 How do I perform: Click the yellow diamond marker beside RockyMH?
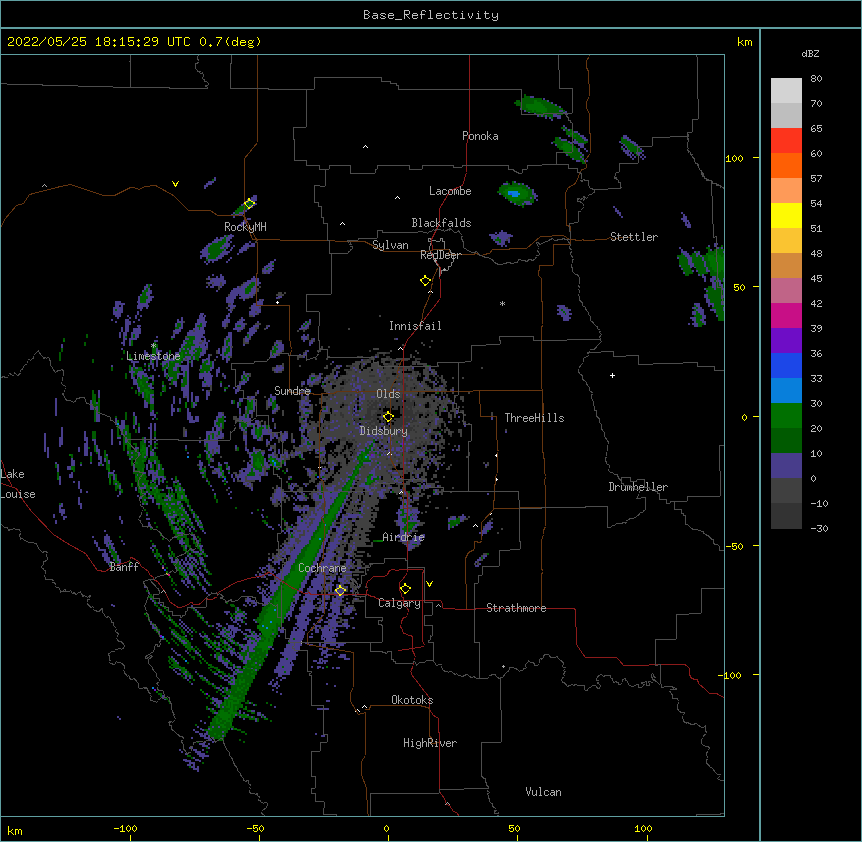pyautogui.click(x=249, y=203)
